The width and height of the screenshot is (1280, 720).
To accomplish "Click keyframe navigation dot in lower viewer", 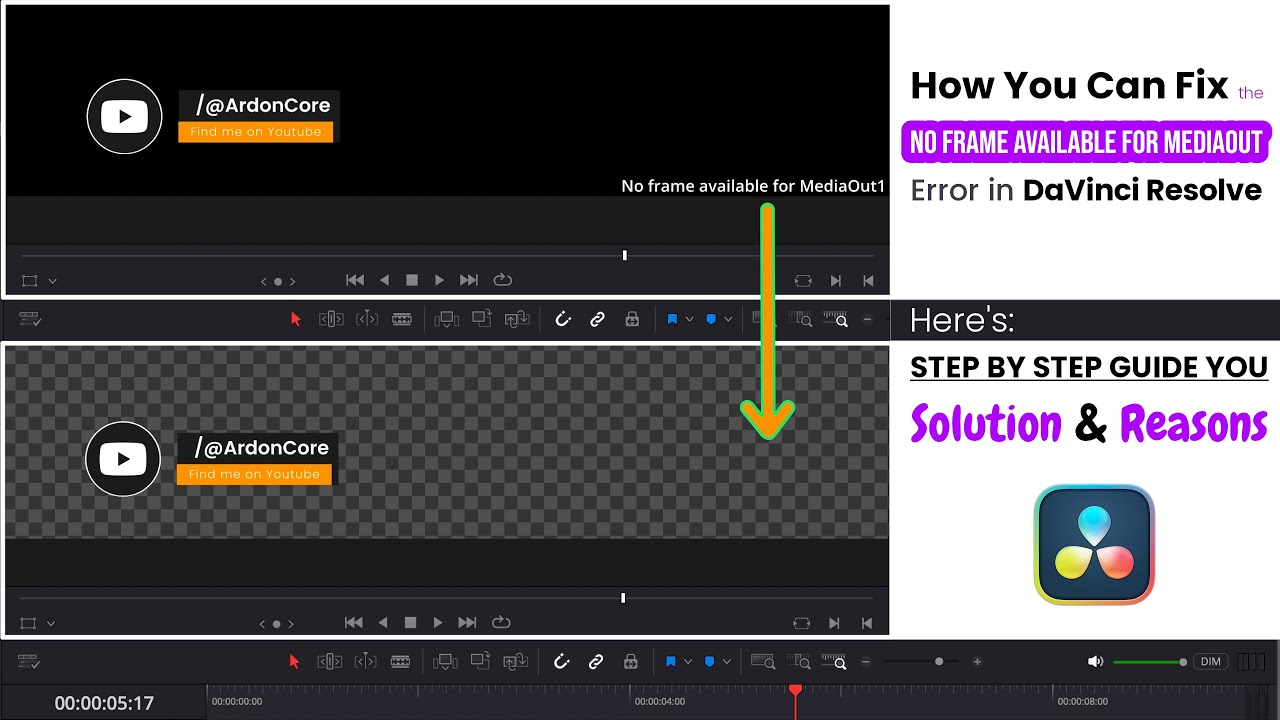I will click(277, 623).
